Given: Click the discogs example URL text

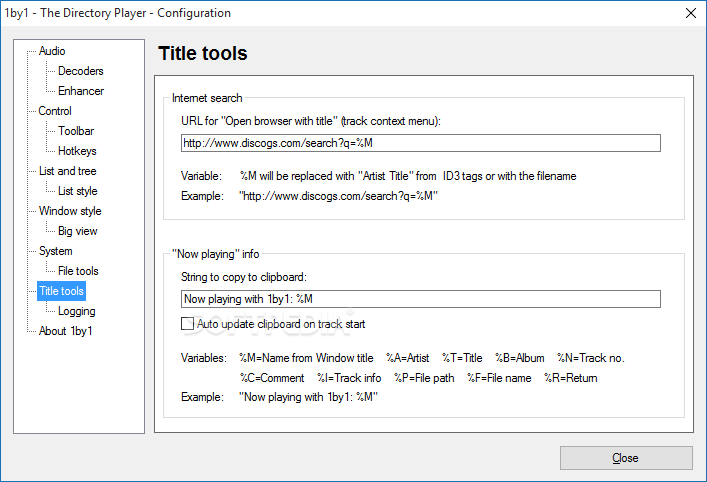Looking at the screenshot, I should 338,196.
